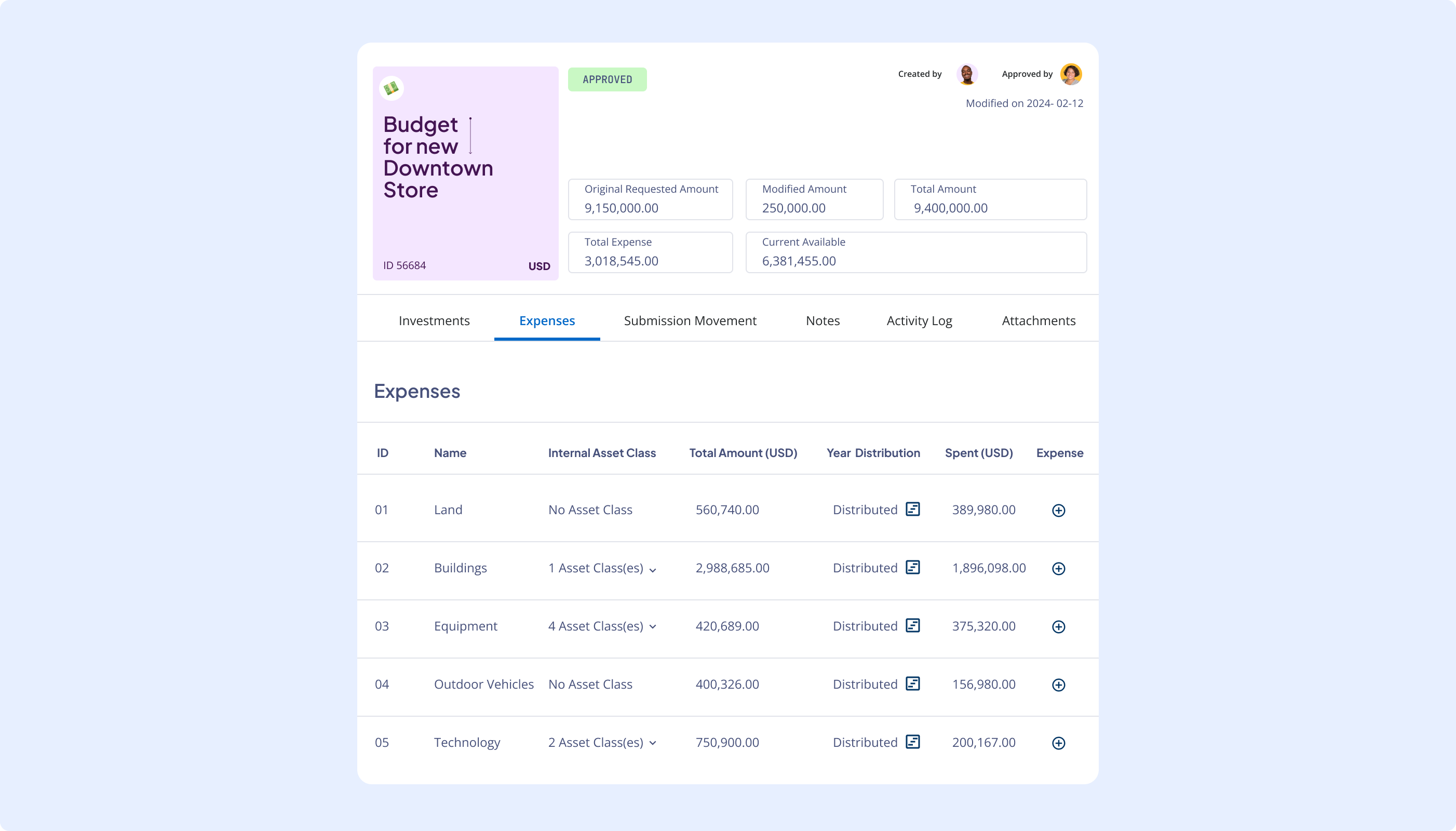Click total amount 560,740.00
The width and height of the screenshot is (1456, 831).
coord(727,510)
